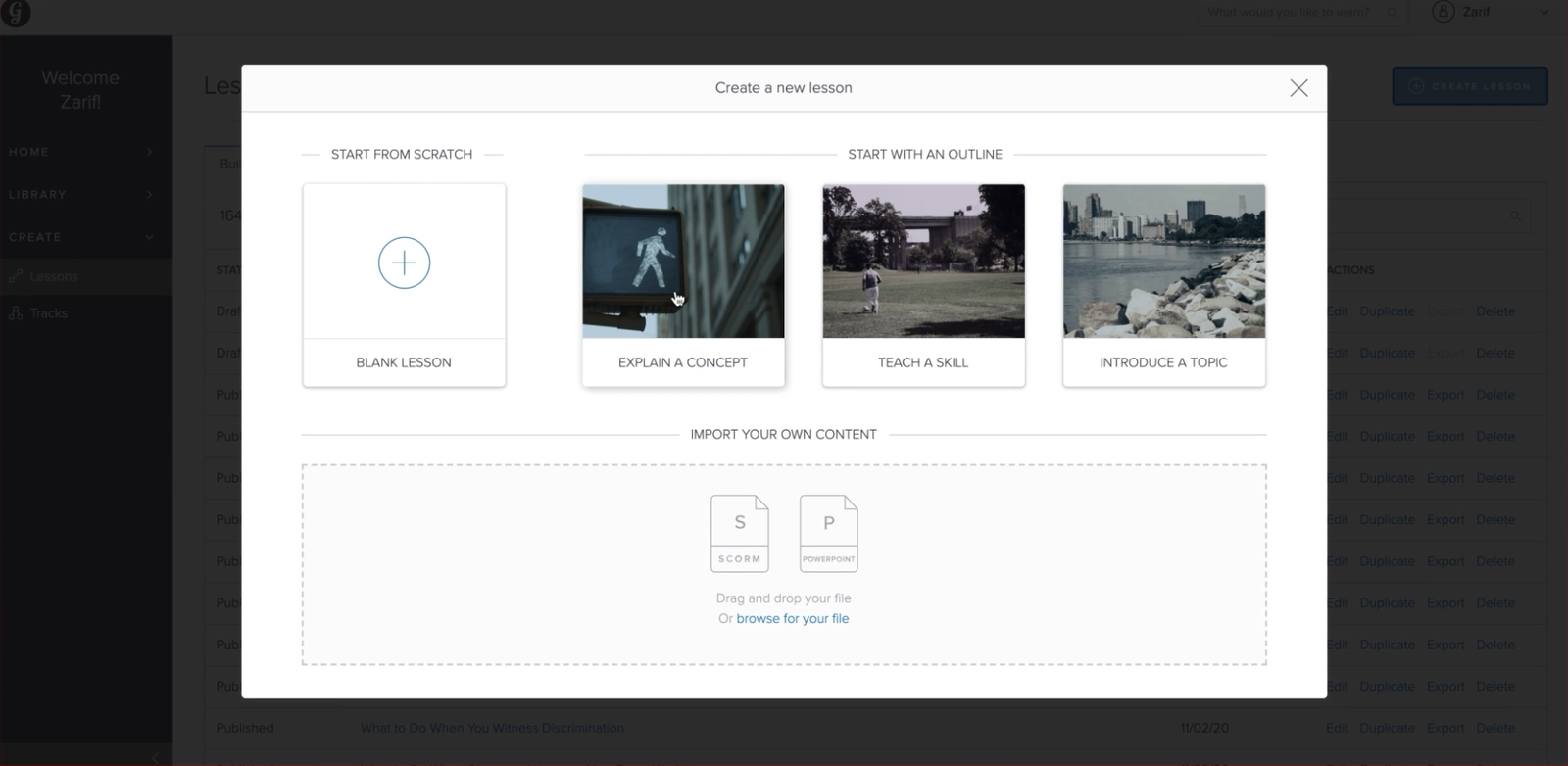Click the plus icon for Blank Lesson
Image resolution: width=1568 pixels, height=766 pixels.
[x=404, y=263]
